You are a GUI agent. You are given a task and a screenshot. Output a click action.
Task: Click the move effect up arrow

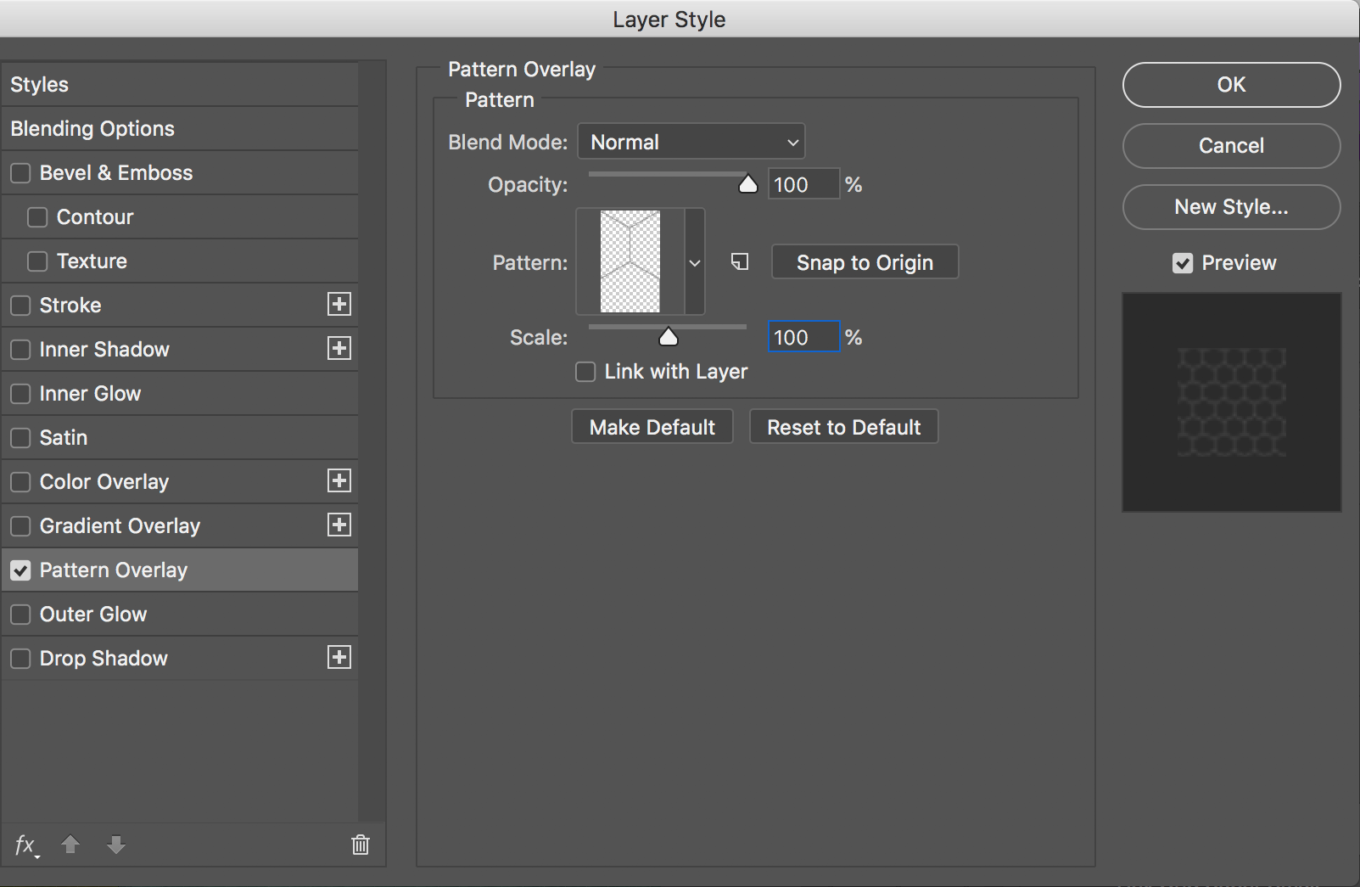70,845
